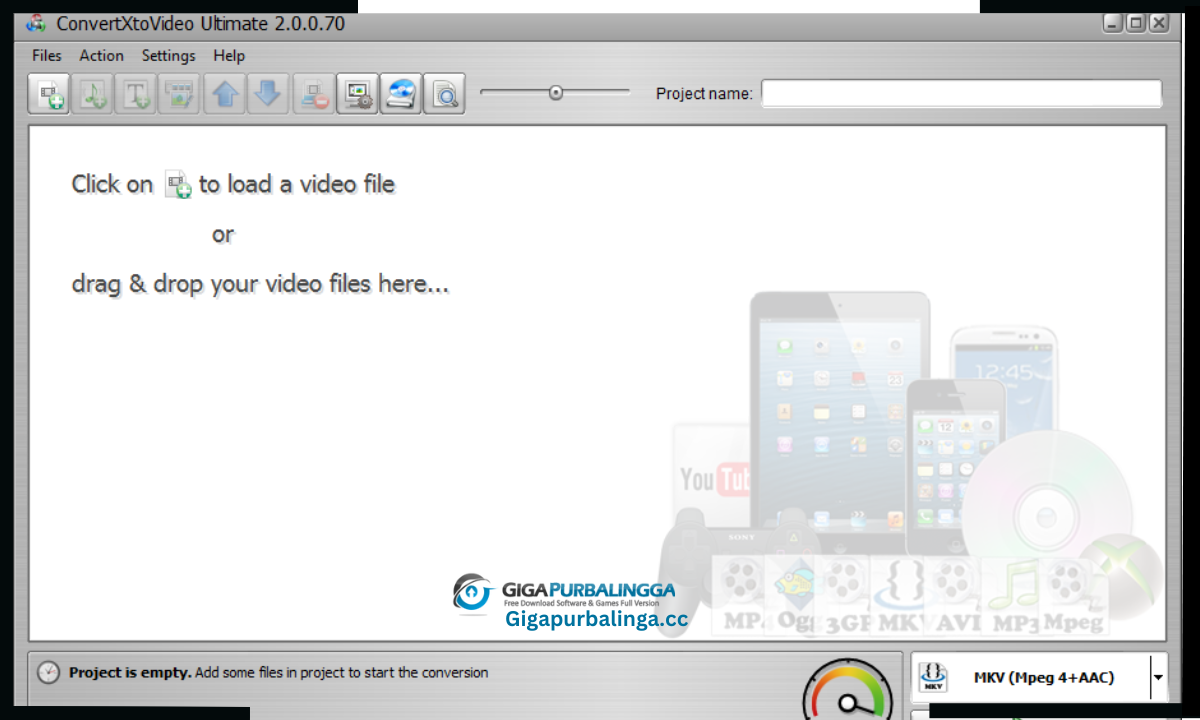Click the add audio track toolbar icon
The width and height of the screenshot is (1200, 720).
pyautogui.click(x=94, y=94)
